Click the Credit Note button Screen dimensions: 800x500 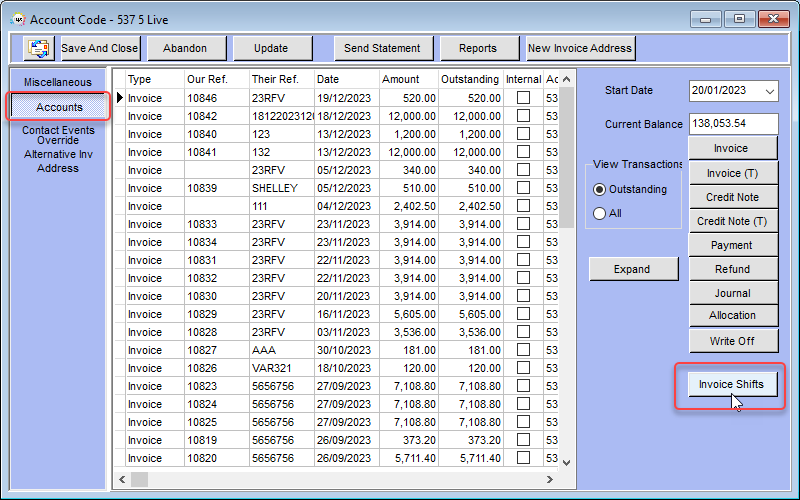(x=733, y=197)
